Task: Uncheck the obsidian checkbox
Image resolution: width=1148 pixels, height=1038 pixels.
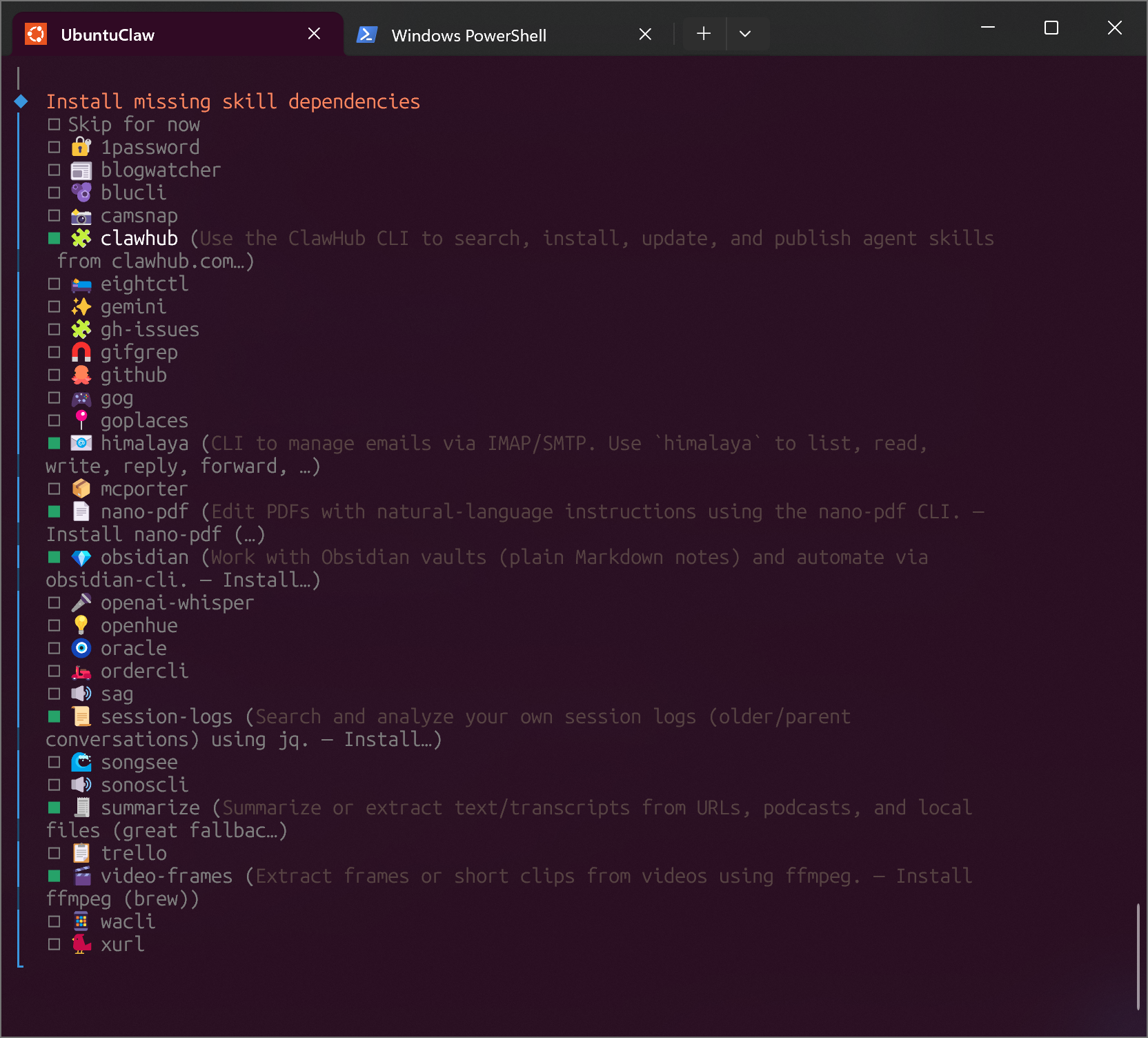Action: click(x=54, y=557)
